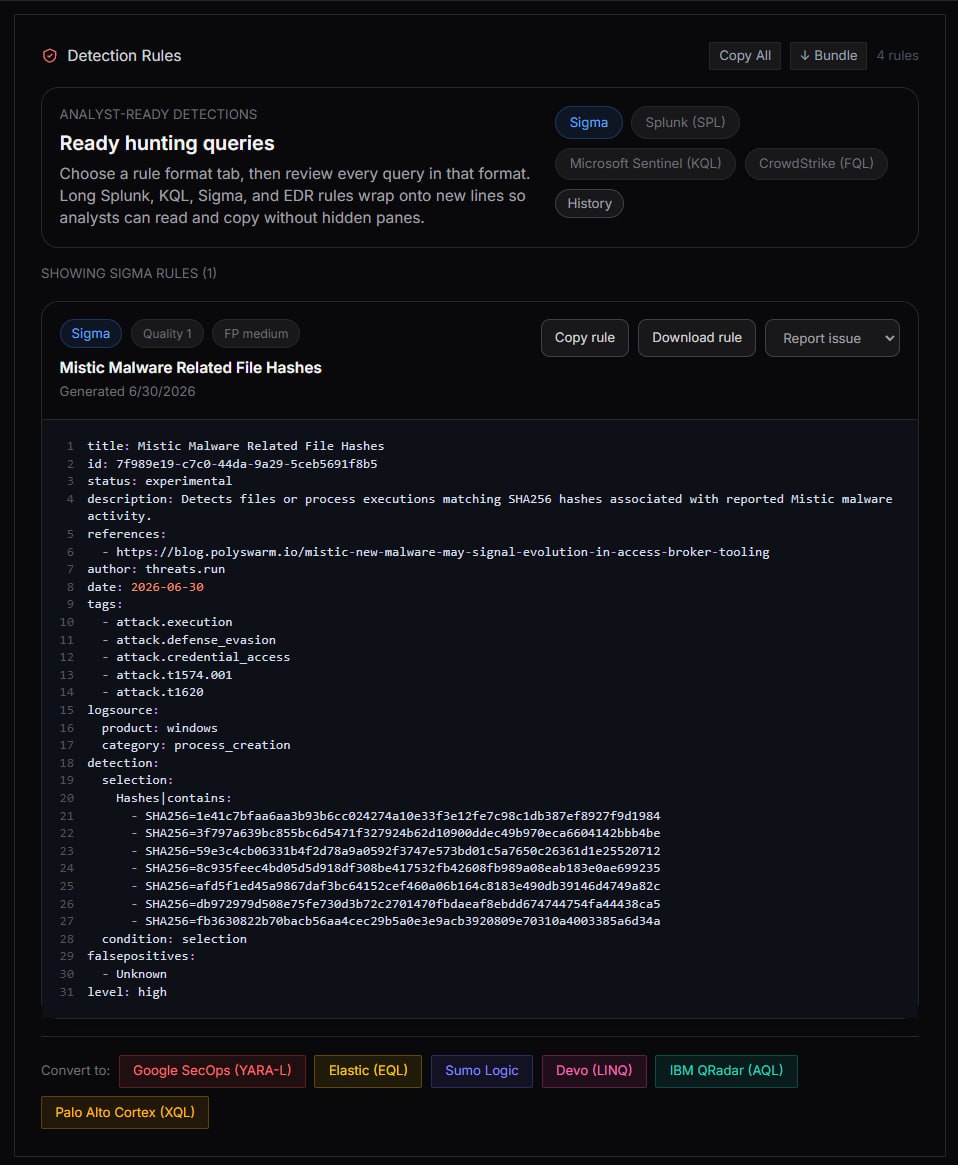The image size is (958, 1165).
Task: Click the '4 rules' count label
Action: coord(897,56)
